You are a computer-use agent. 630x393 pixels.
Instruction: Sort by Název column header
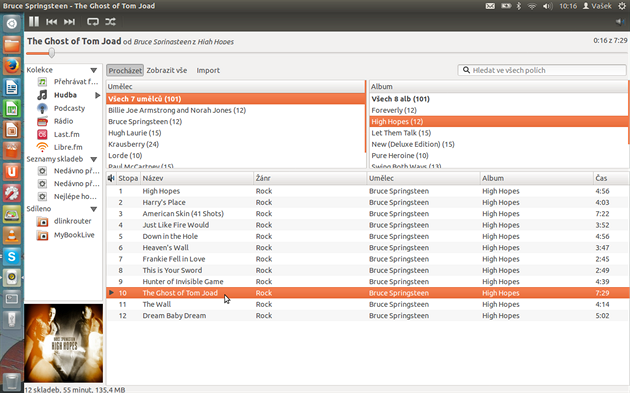click(197, 178)
